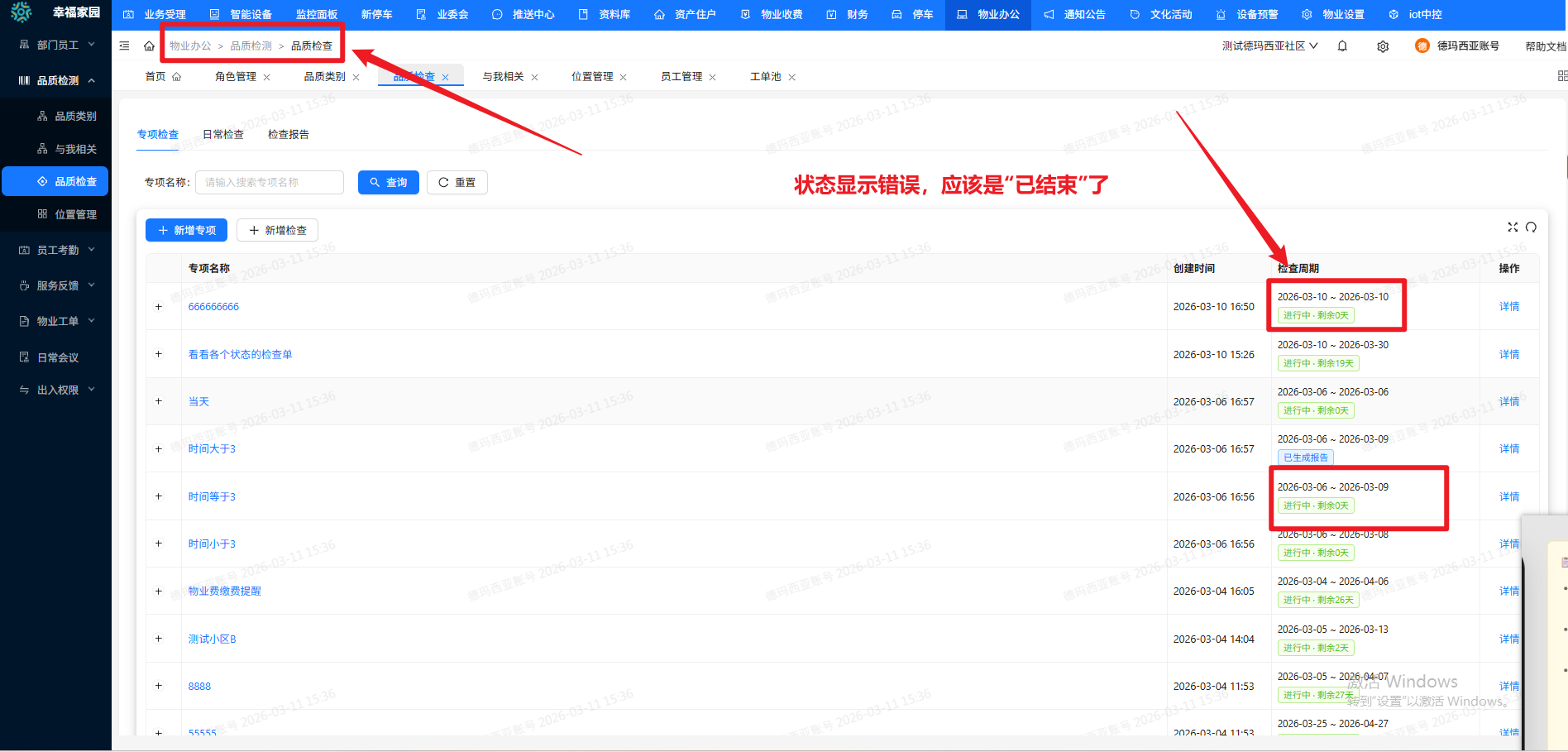Image resolution: width=1568 pixels, height=752 pixels.
Task: Switch to the 日常检查 tab
Action: point(222,133)
